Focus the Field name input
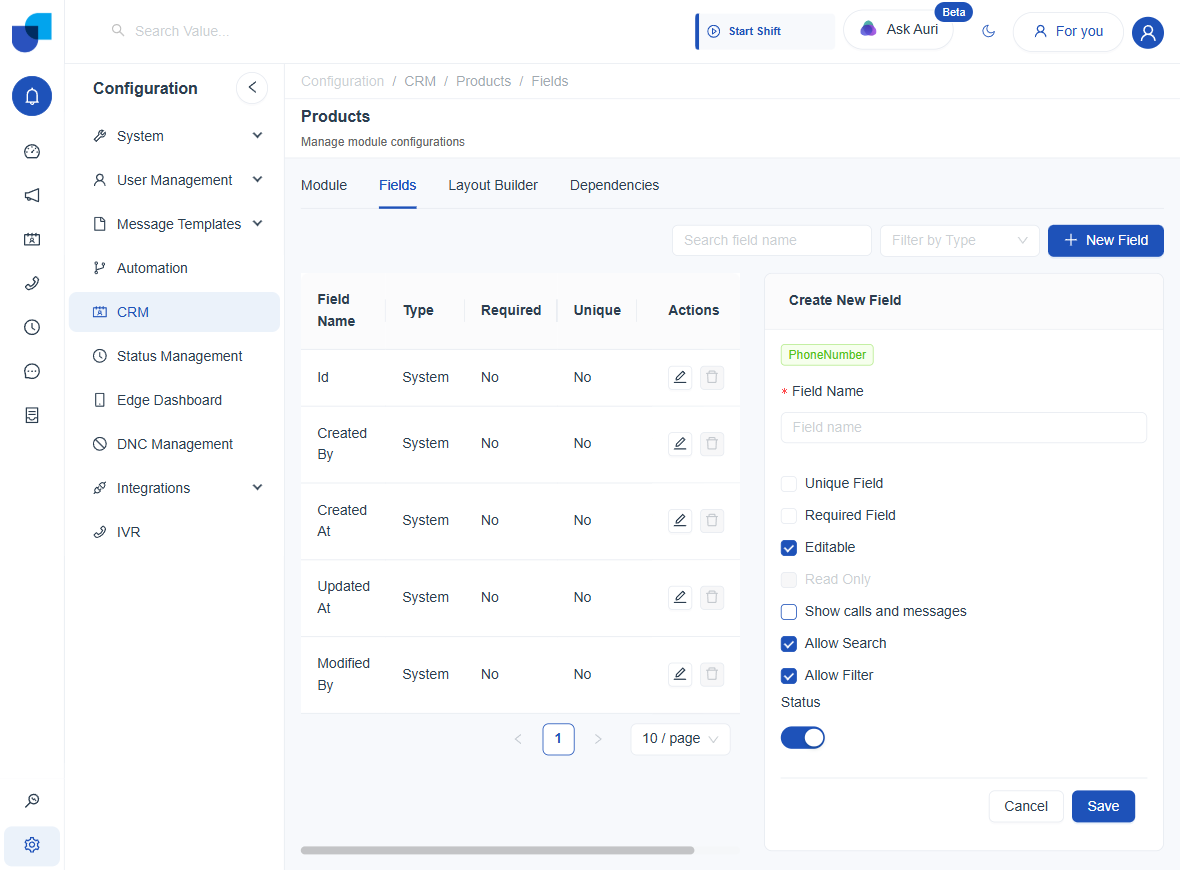The image size is (1180, 870). pyautogui.click(x=963, y=427)
